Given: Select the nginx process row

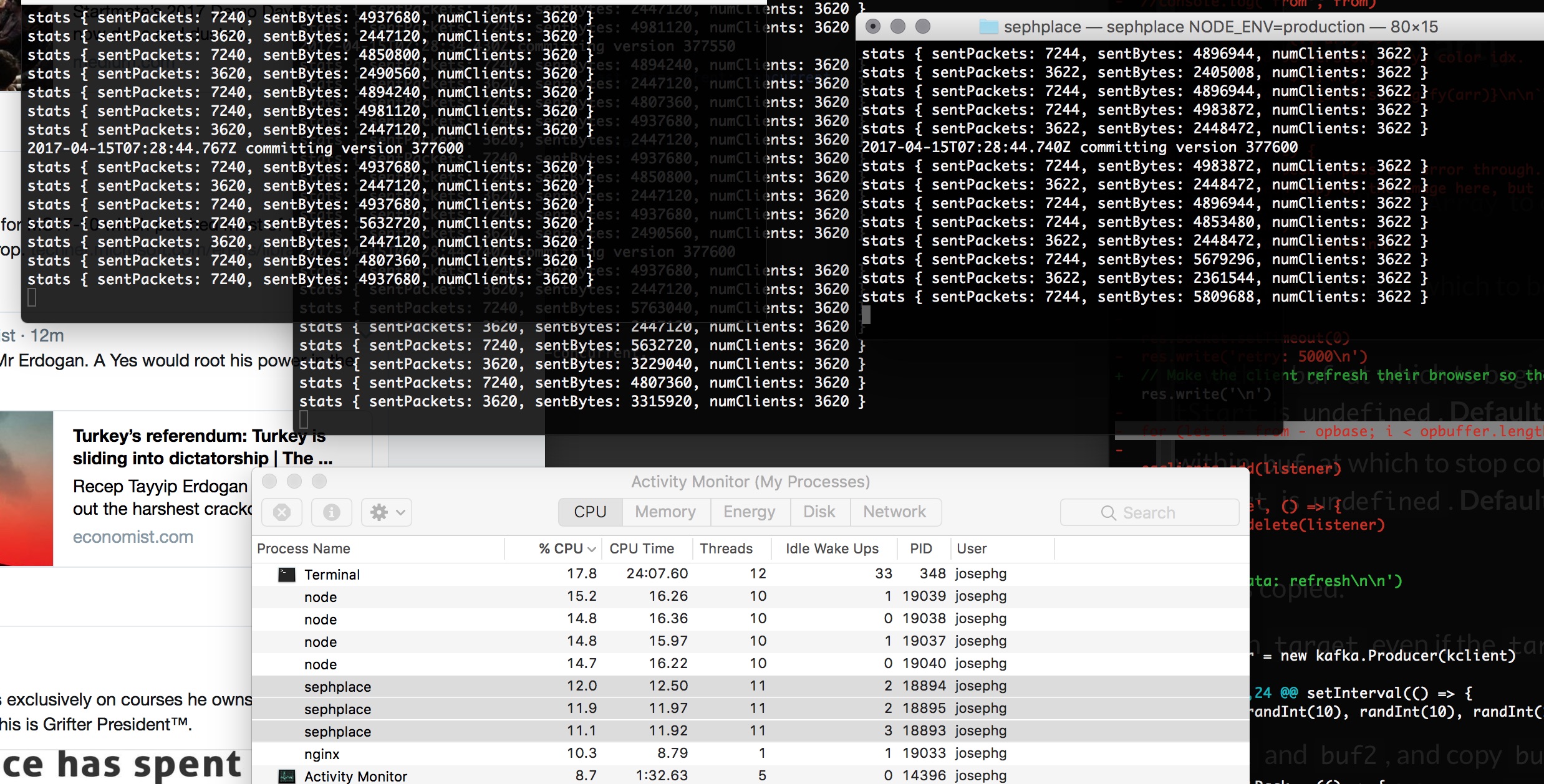Looking at the screenshot, I should click(751, 753).
